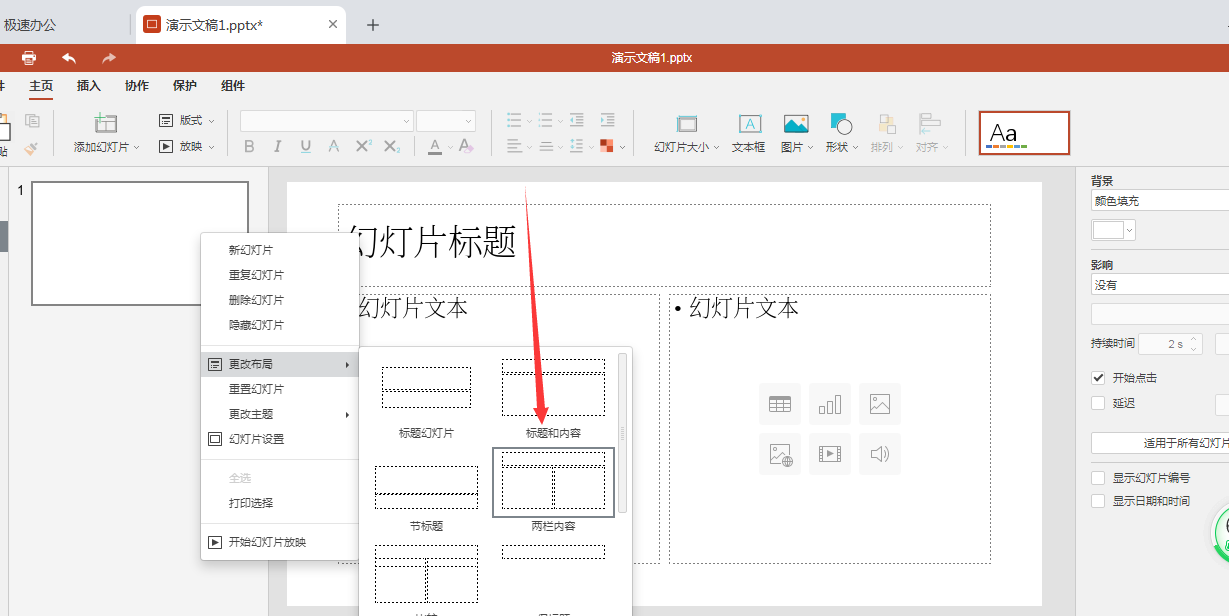This screenshot has height=616, width=1229.
Task: Decrease the paragraph indent
Action: pyautogui.click(x=577, y=121)
